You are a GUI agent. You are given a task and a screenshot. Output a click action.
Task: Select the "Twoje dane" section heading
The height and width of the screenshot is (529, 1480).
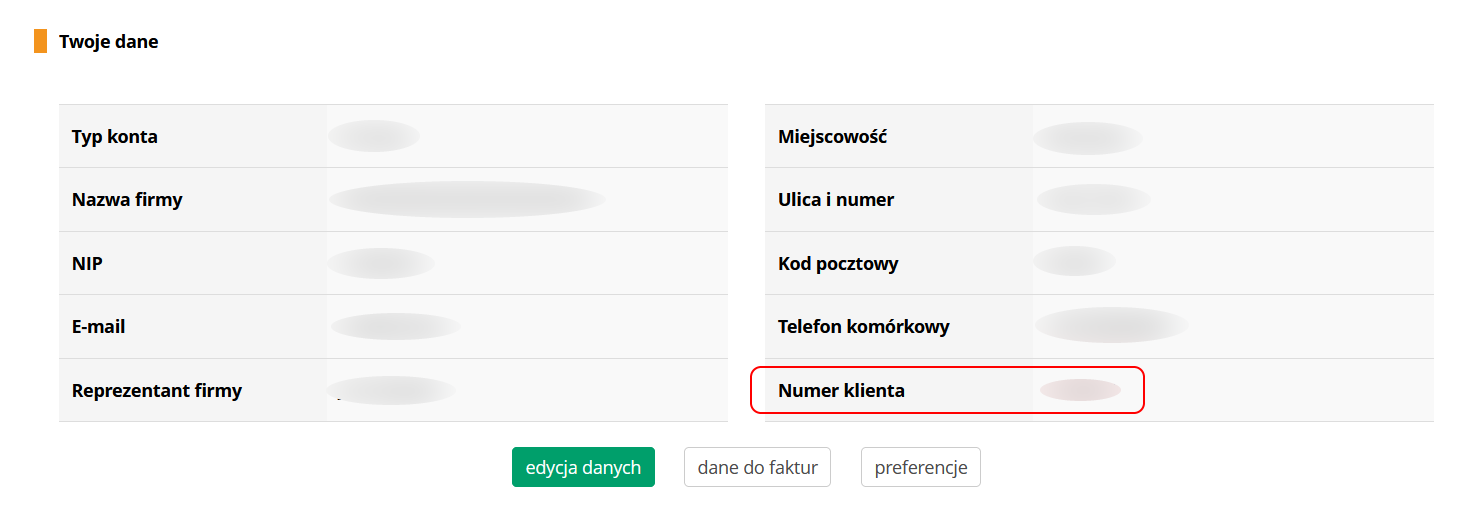click(x=108, y=42)
